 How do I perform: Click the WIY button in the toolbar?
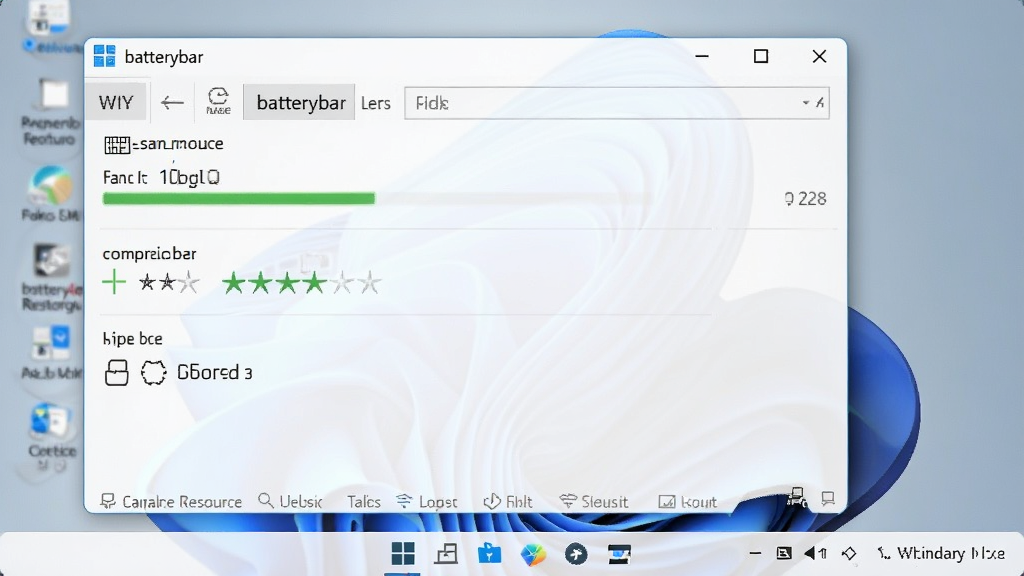(x=116, y=103)
